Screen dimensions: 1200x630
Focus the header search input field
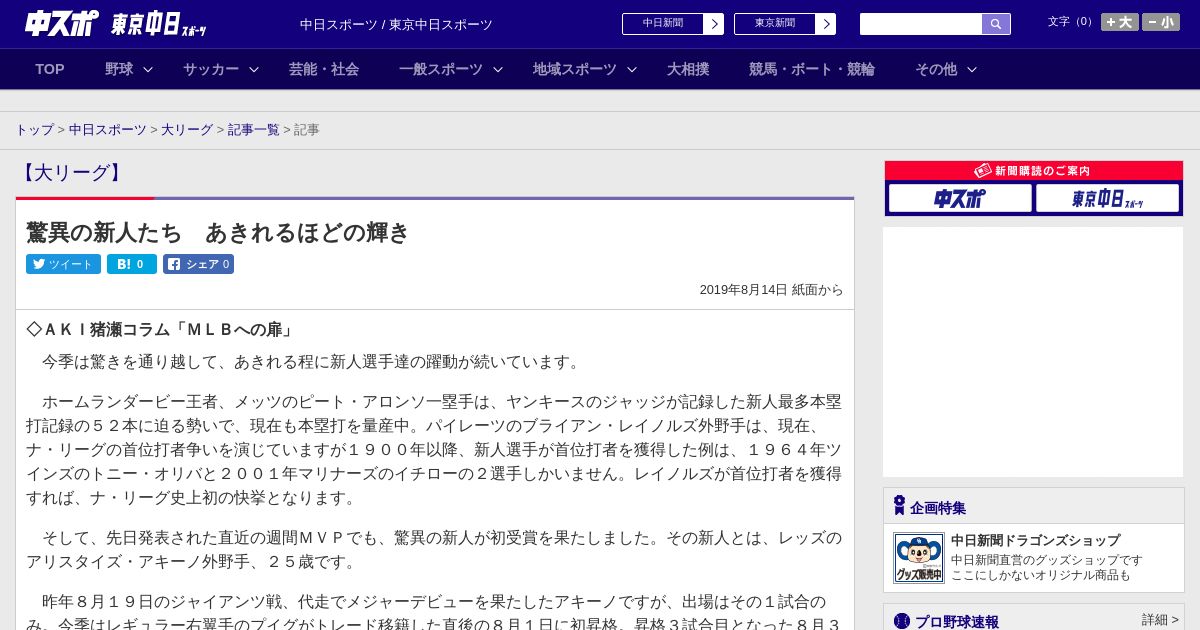921,24
